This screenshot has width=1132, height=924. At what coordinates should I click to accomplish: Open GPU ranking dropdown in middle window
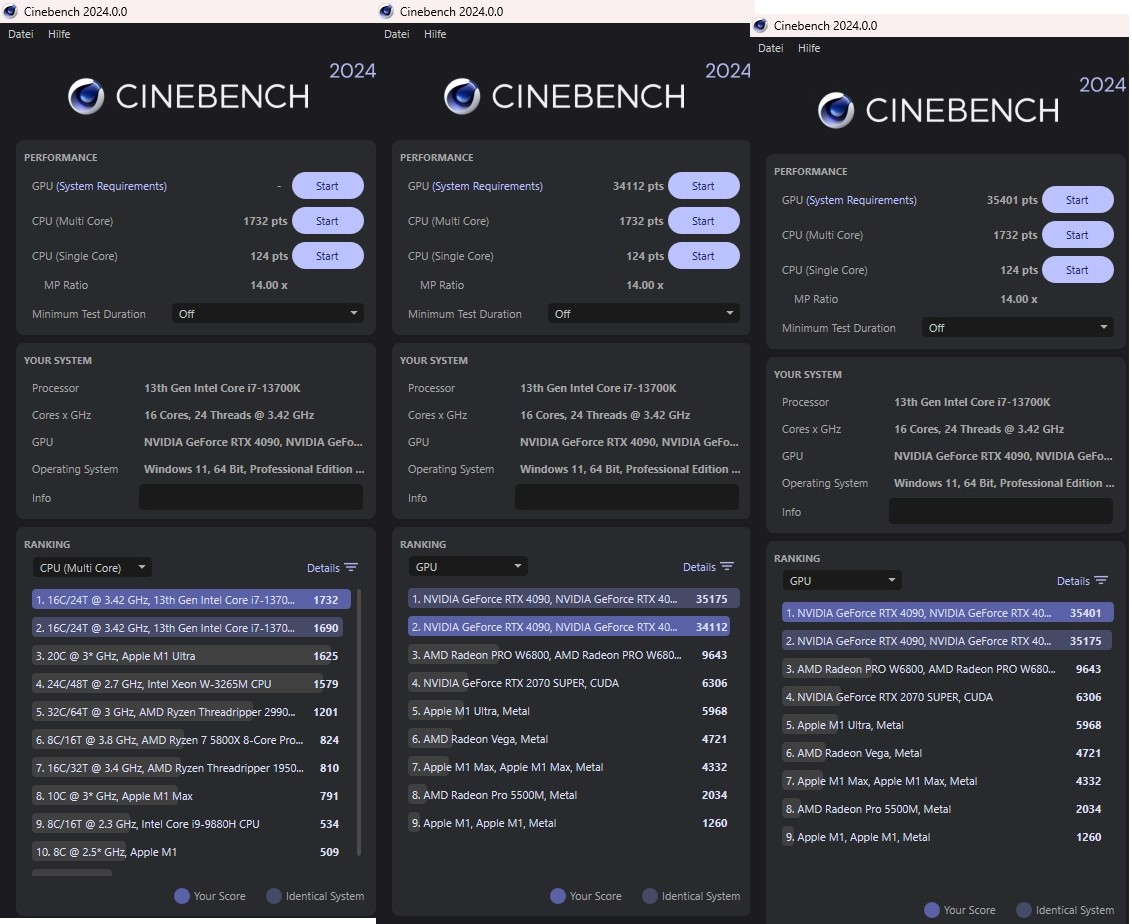468,567
